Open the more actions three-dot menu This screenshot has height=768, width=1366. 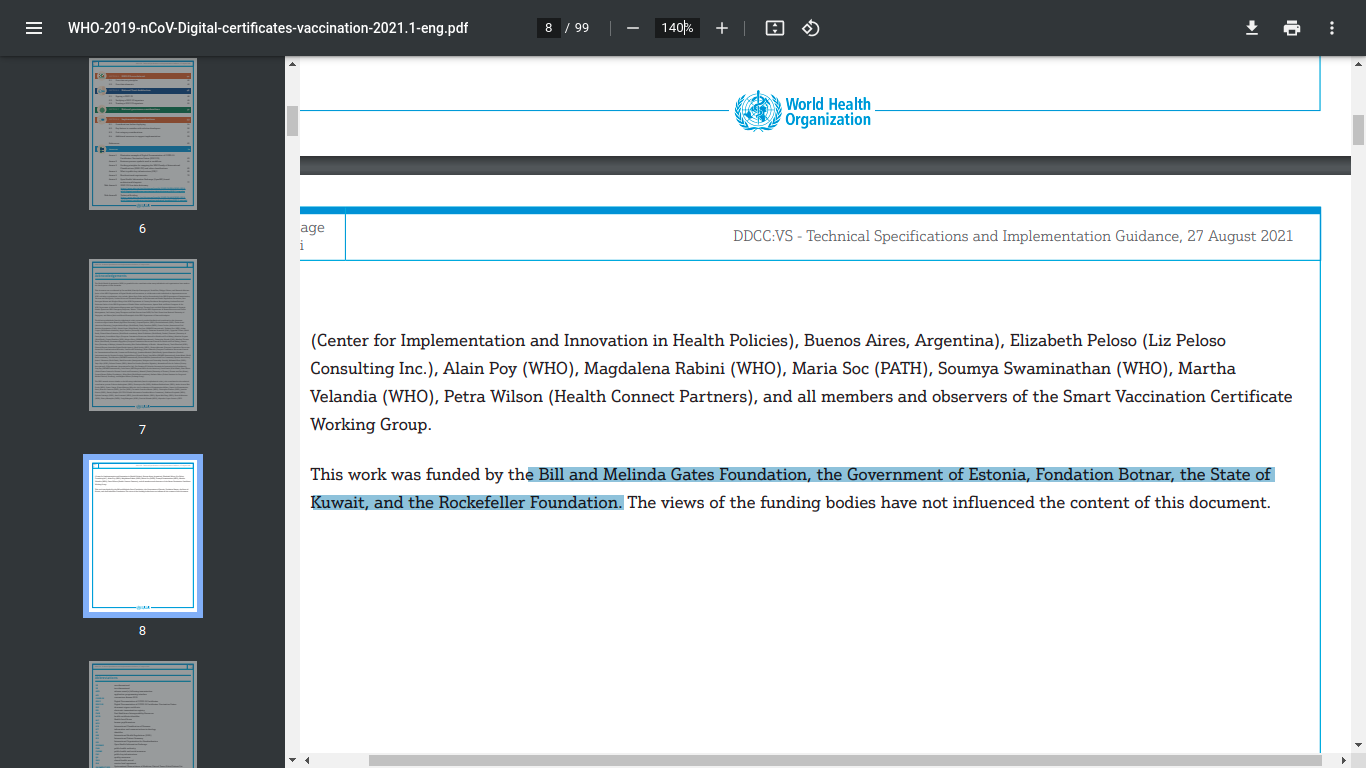1332,28
